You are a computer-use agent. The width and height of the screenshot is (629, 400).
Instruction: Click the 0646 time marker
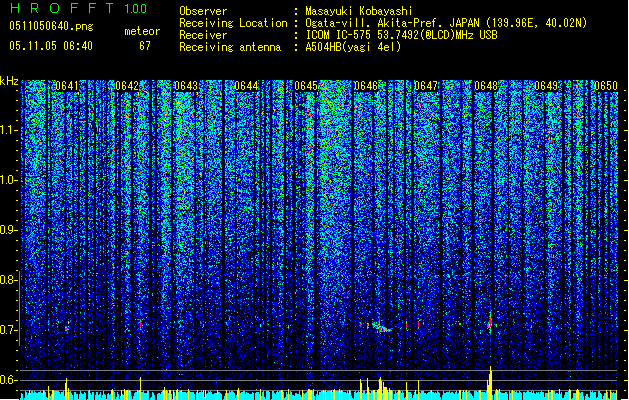coord(366,86)
